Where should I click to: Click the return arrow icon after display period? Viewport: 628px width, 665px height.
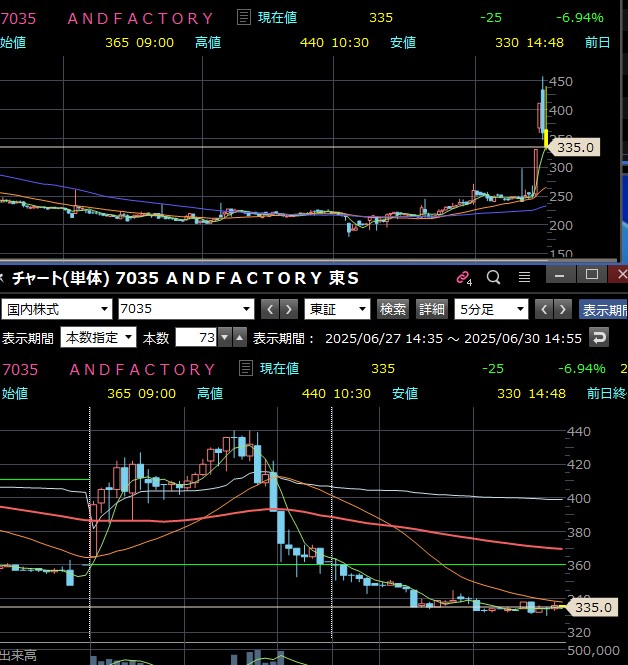599,338
